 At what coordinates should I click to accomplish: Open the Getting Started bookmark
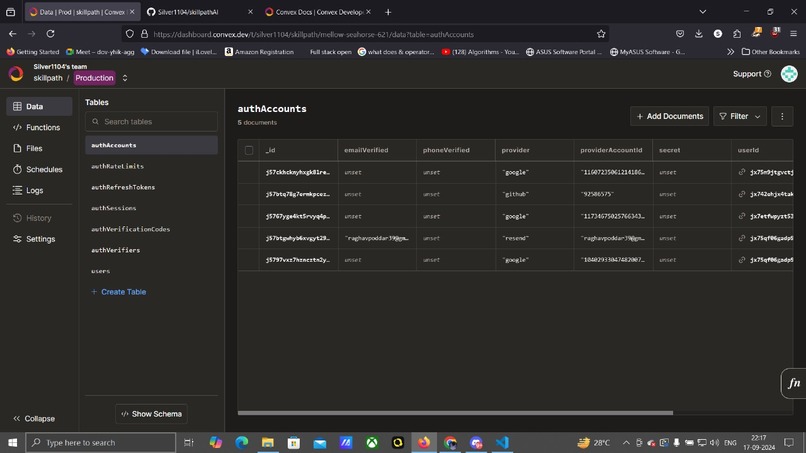point(33,52)
